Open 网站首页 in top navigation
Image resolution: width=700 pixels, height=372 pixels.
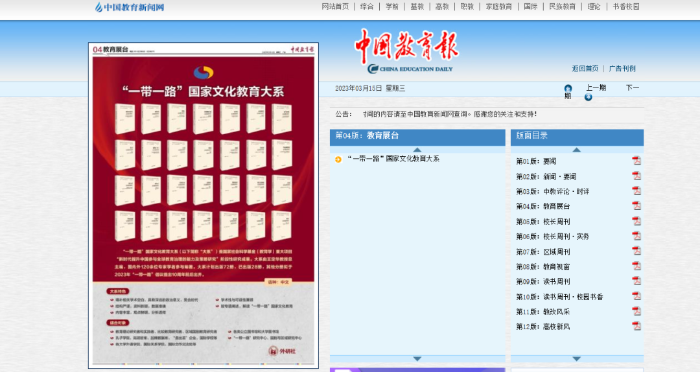point(335,7)
